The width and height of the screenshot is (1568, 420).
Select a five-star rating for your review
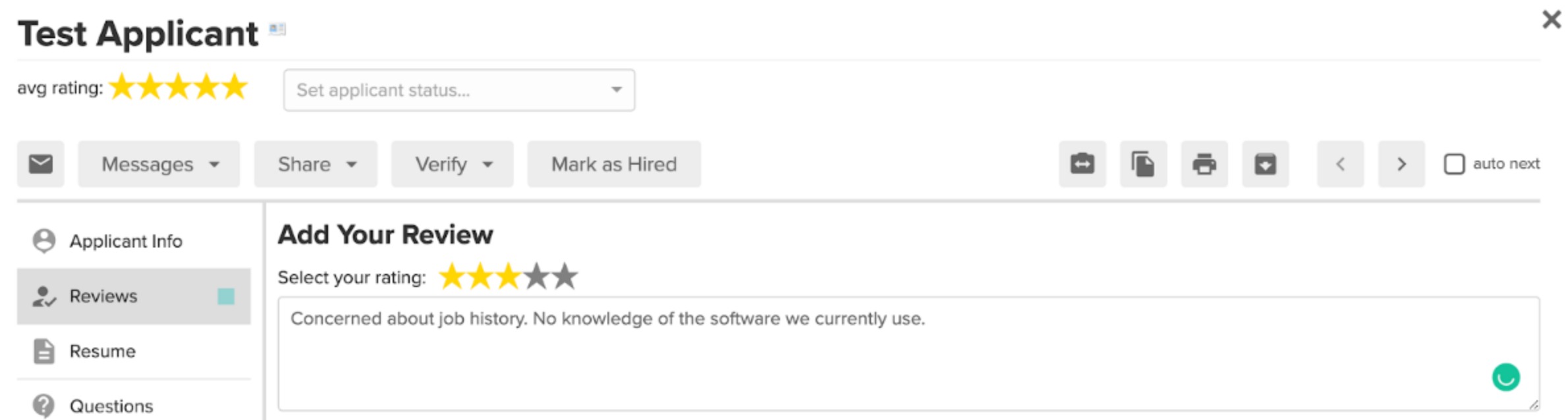[563, 276]
